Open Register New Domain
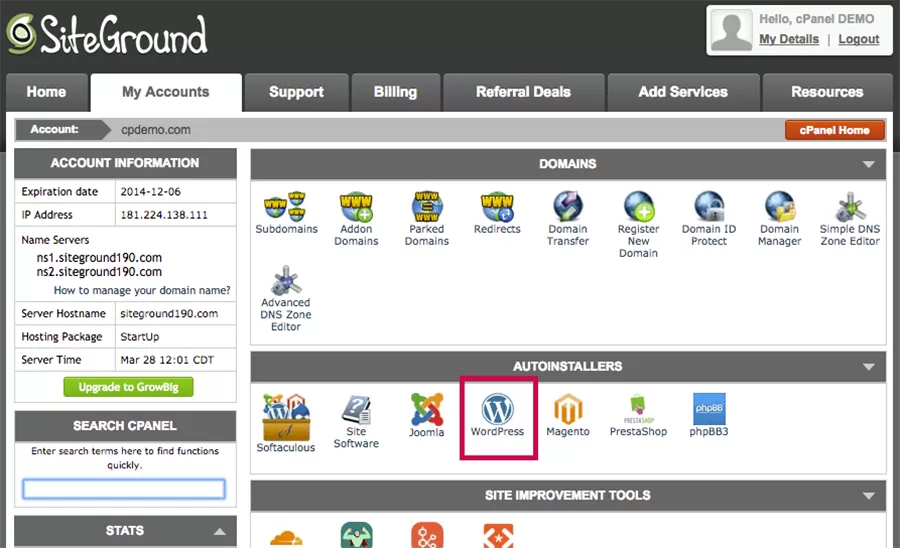Screen dimensions: 900x548 click(638, 224)
